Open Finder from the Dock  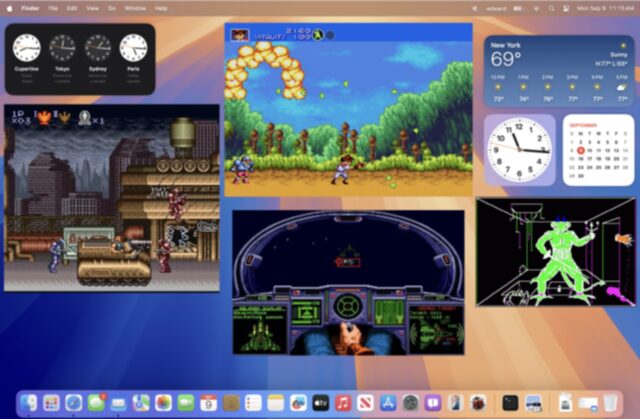point(28,402)
